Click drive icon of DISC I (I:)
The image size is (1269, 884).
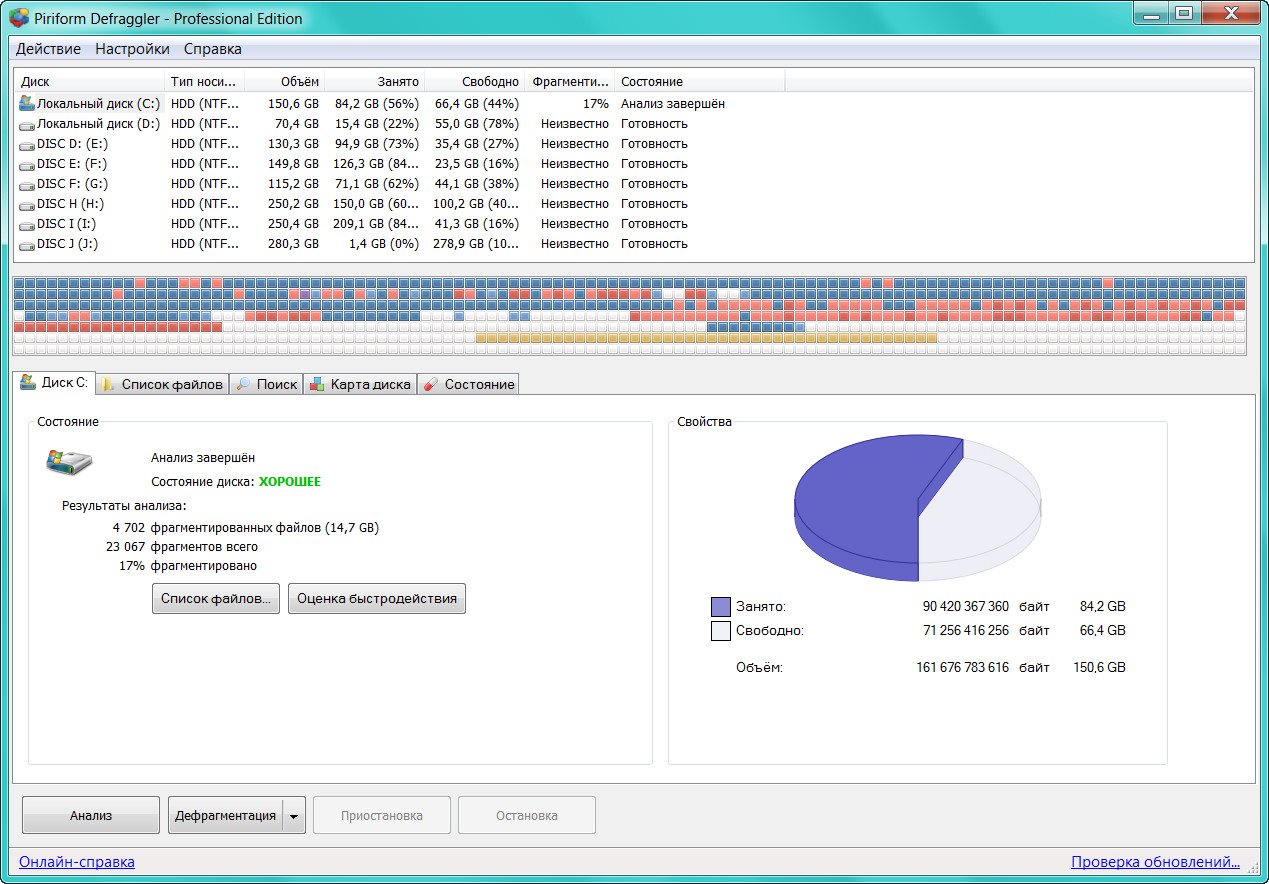(x=27, y=224)
